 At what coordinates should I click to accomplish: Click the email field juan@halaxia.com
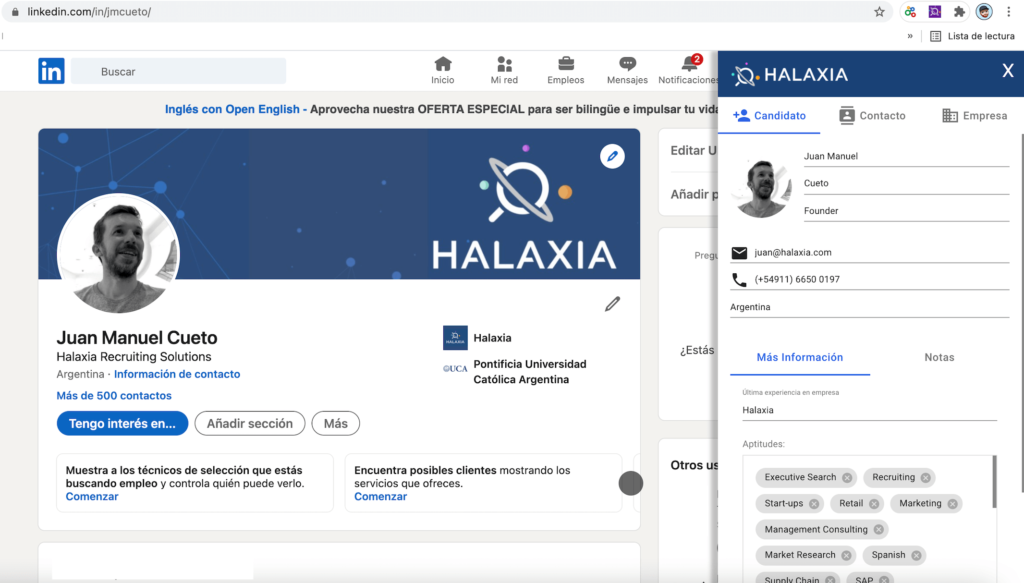[882, 253]
